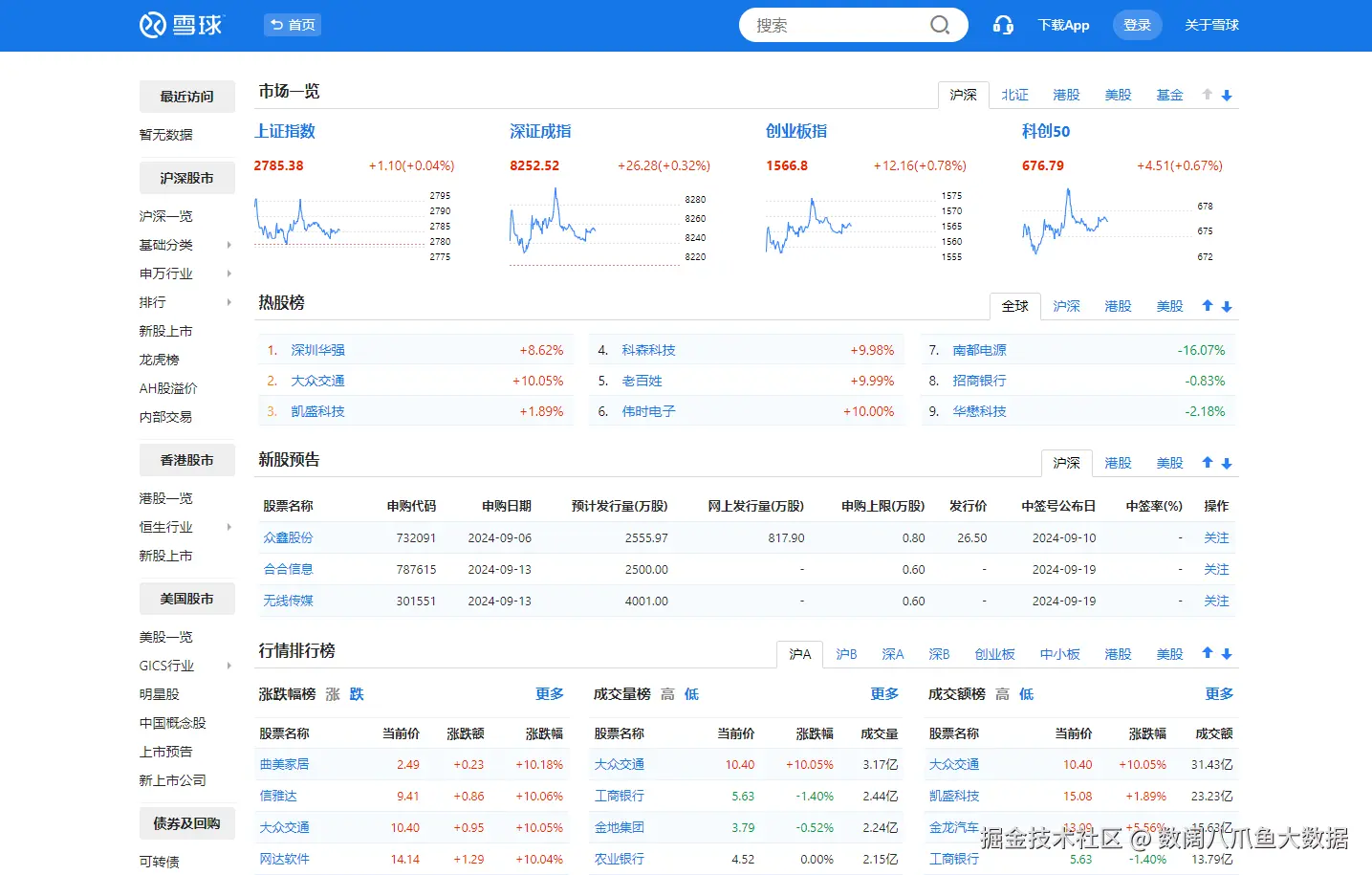Open the 关于雪球 link

tap(1211, 25)
